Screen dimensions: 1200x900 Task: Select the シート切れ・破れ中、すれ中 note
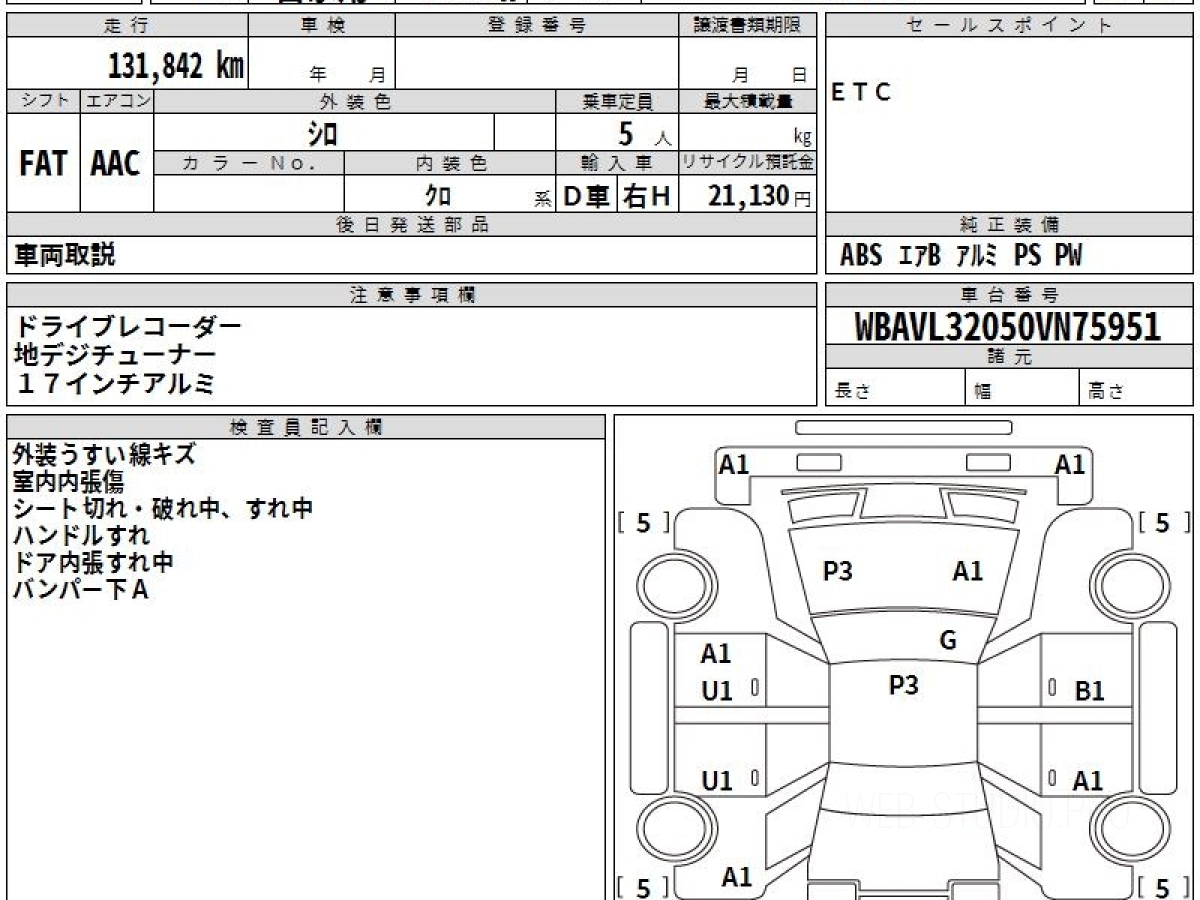163,509
